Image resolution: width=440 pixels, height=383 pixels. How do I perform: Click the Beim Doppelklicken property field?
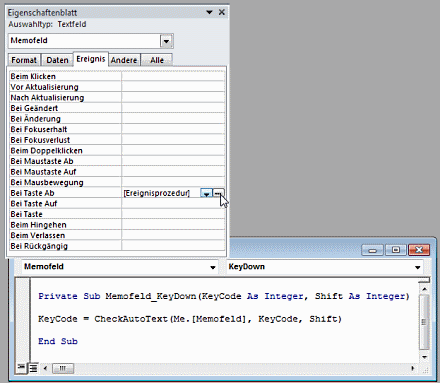[173, 151]
